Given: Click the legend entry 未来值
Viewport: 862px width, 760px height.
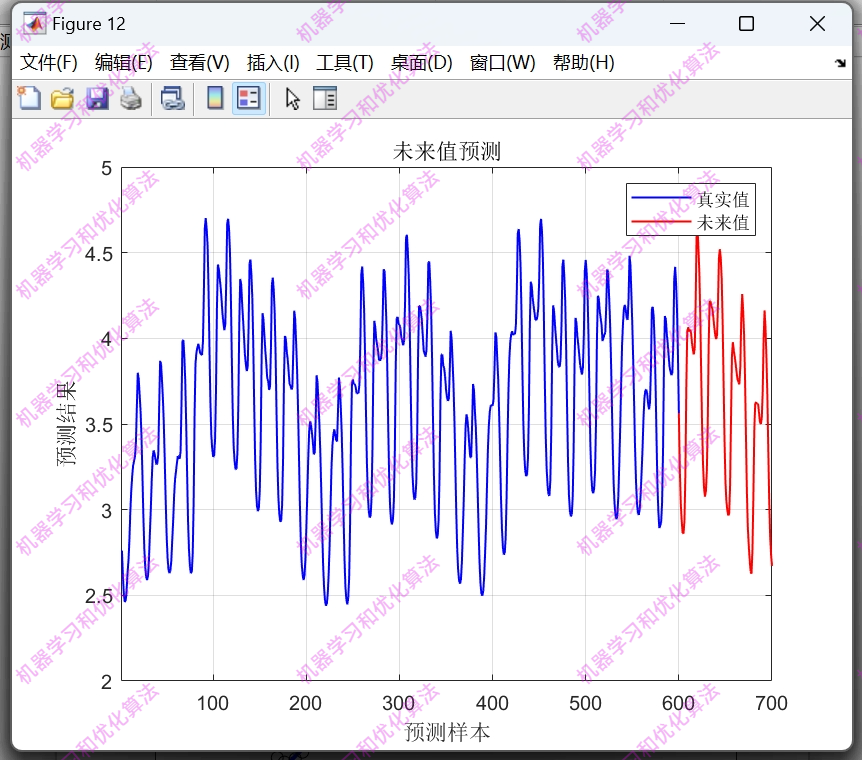Looking at the screenshot, I should coord(723,222).
